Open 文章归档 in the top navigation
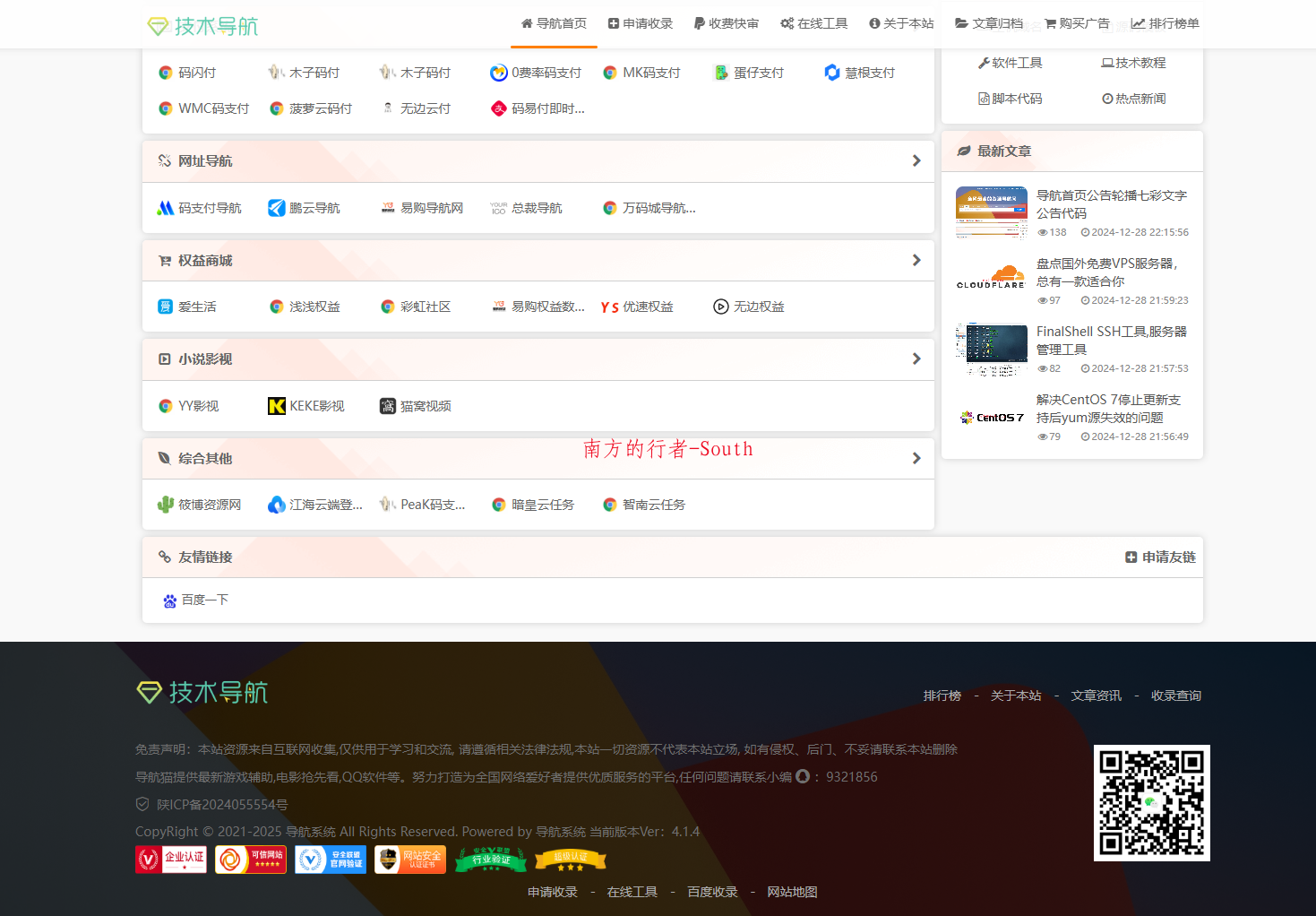The height and width of the screenshot is (916, 1316). click(x=989, y=23)
